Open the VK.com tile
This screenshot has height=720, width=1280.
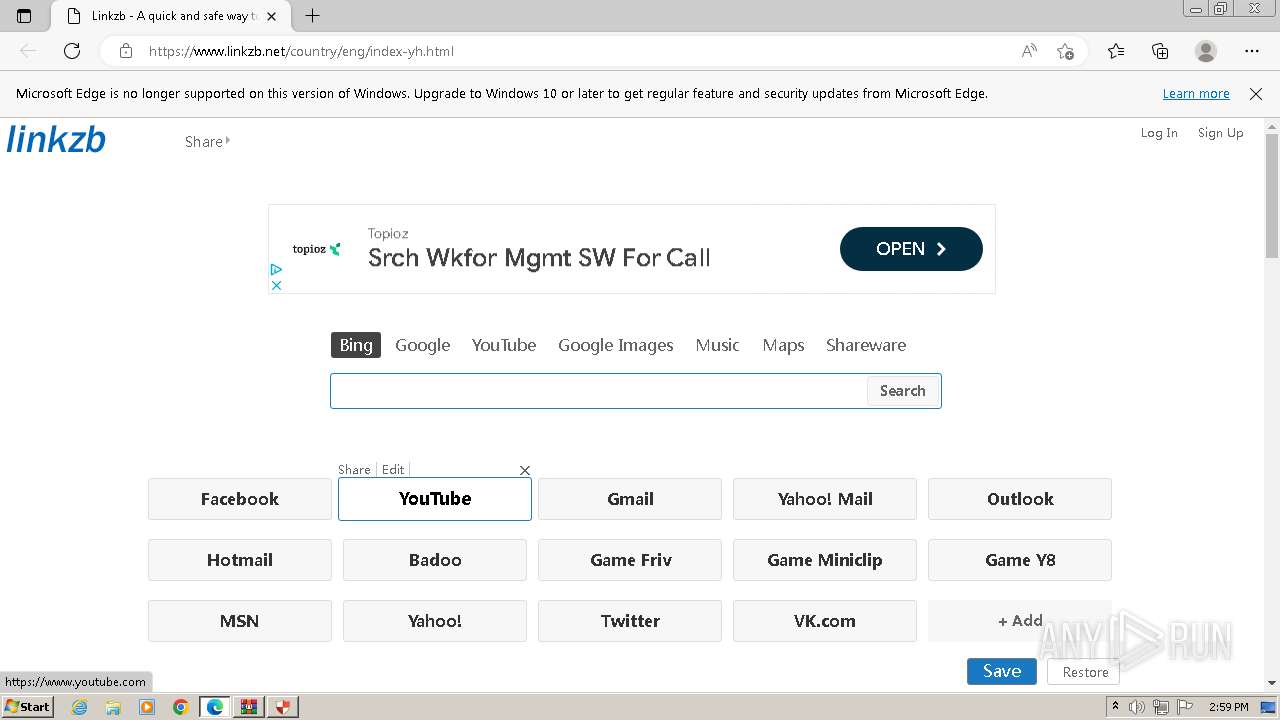825,621
